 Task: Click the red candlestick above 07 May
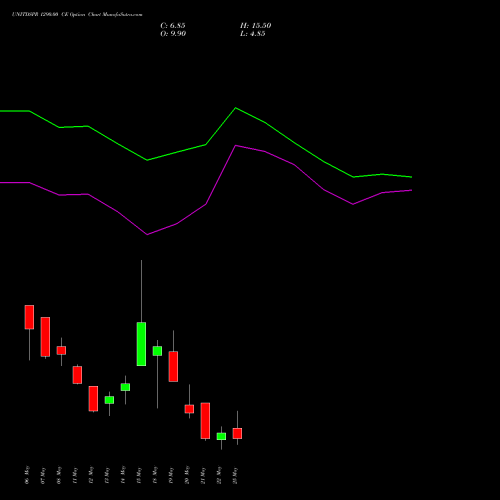click(45, 337)
